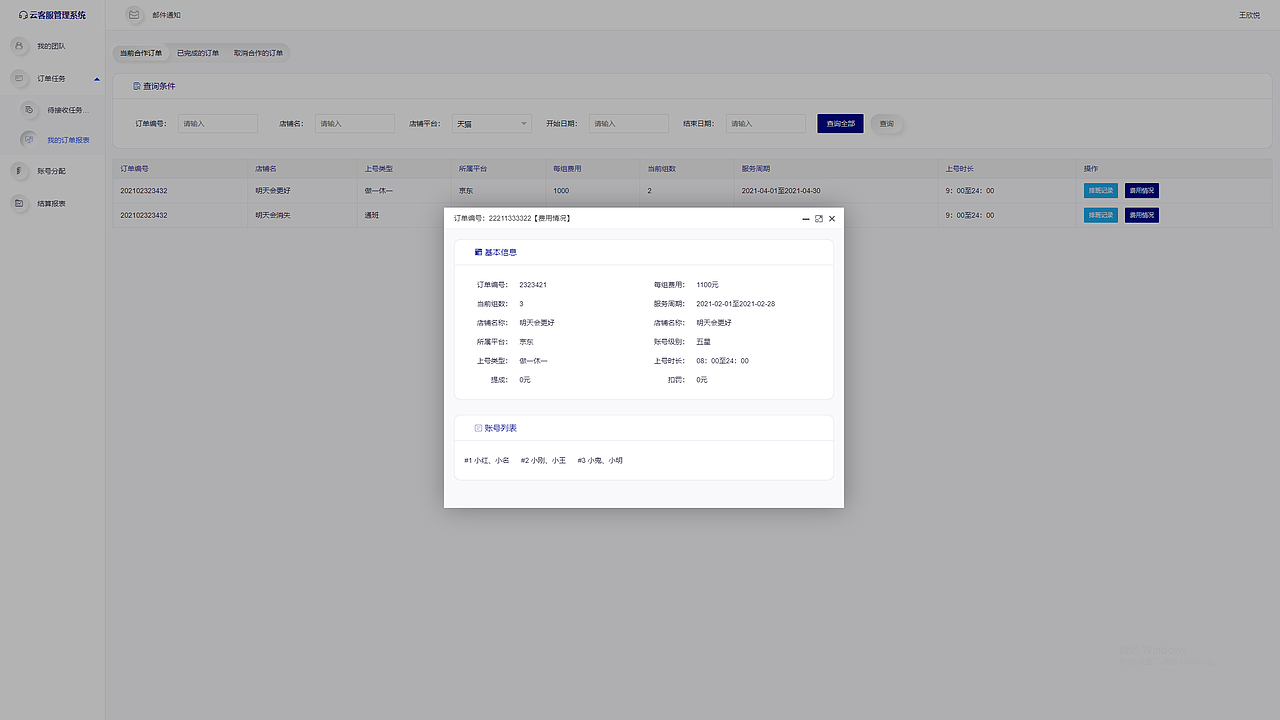Click the 待接收任务 submenu icon
The image size is (1280, 720).
pos(29,109)
